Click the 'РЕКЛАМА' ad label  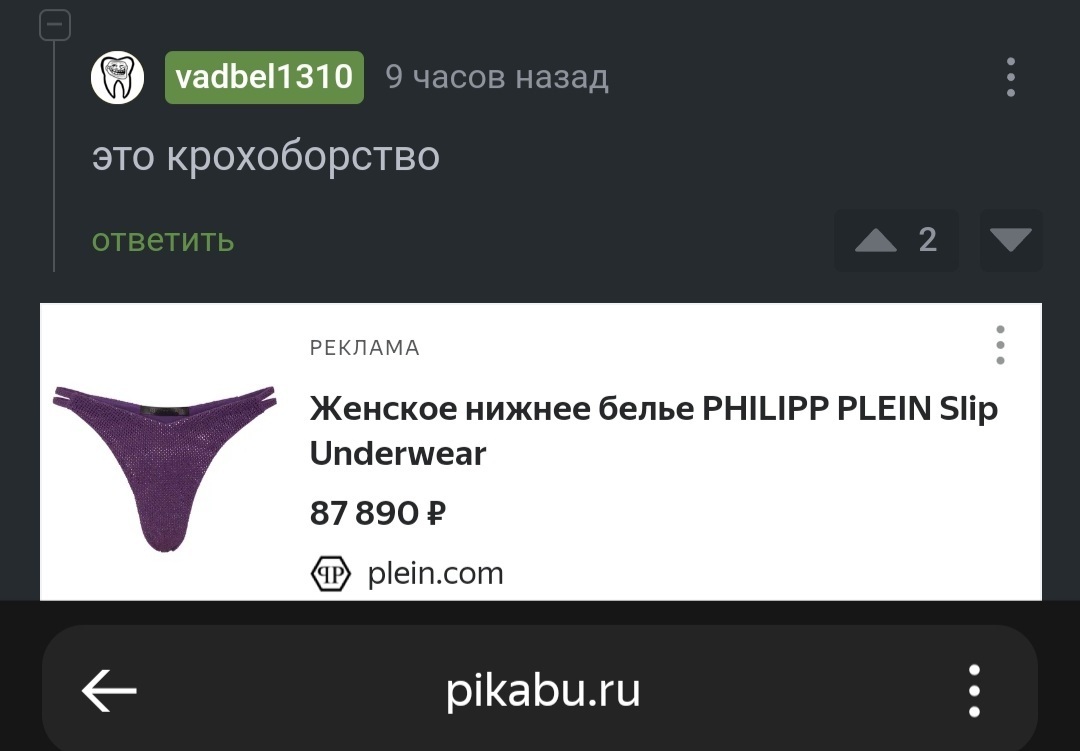point(365,348)
